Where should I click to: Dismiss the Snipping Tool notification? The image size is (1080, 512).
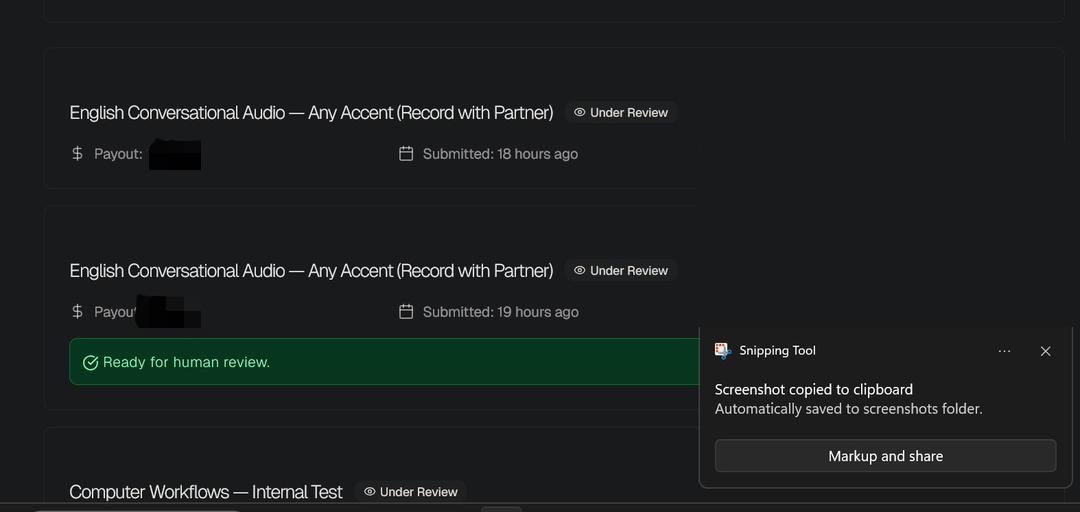1045,351
